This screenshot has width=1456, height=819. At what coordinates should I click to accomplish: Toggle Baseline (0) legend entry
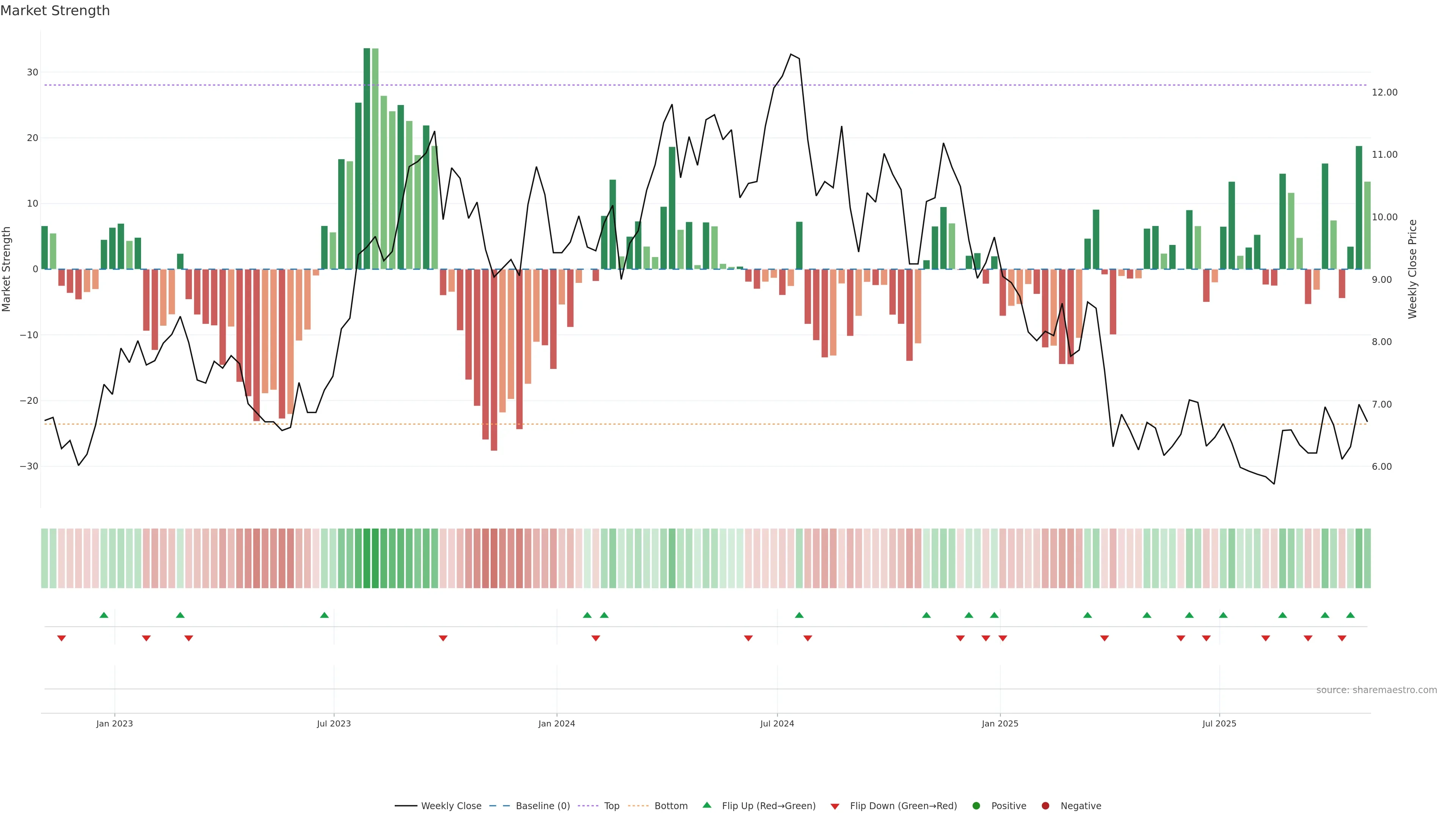pyautogui.click(x=542, y=805)
